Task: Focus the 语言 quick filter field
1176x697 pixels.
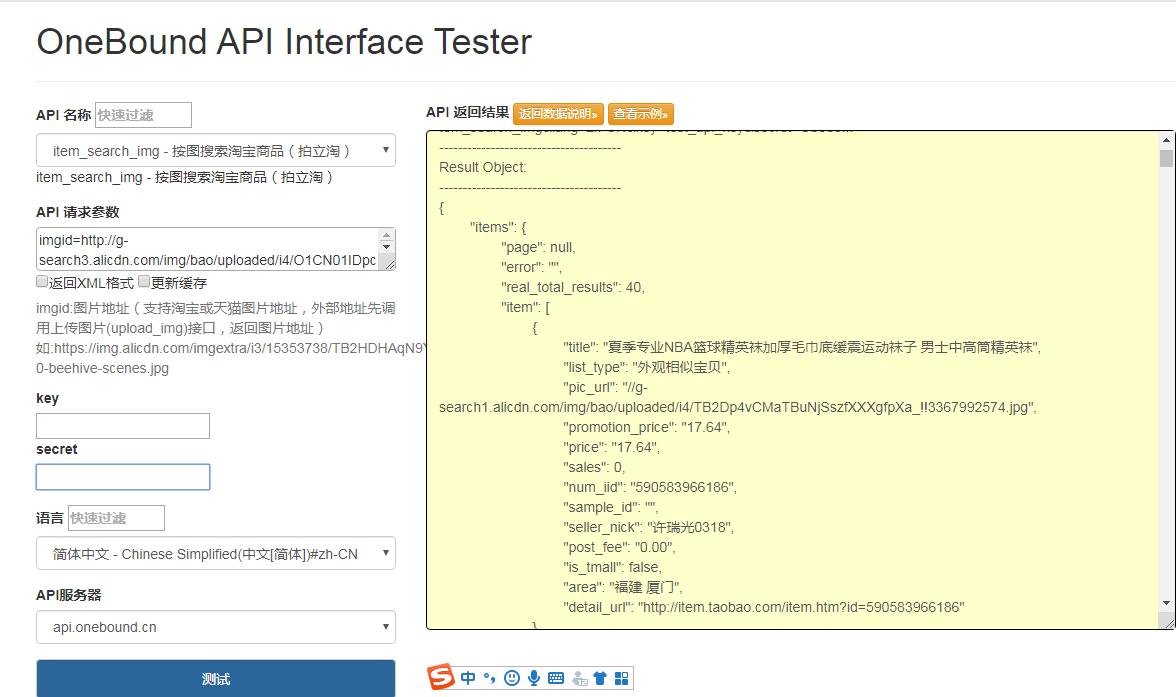Action: tap(116, 518)
